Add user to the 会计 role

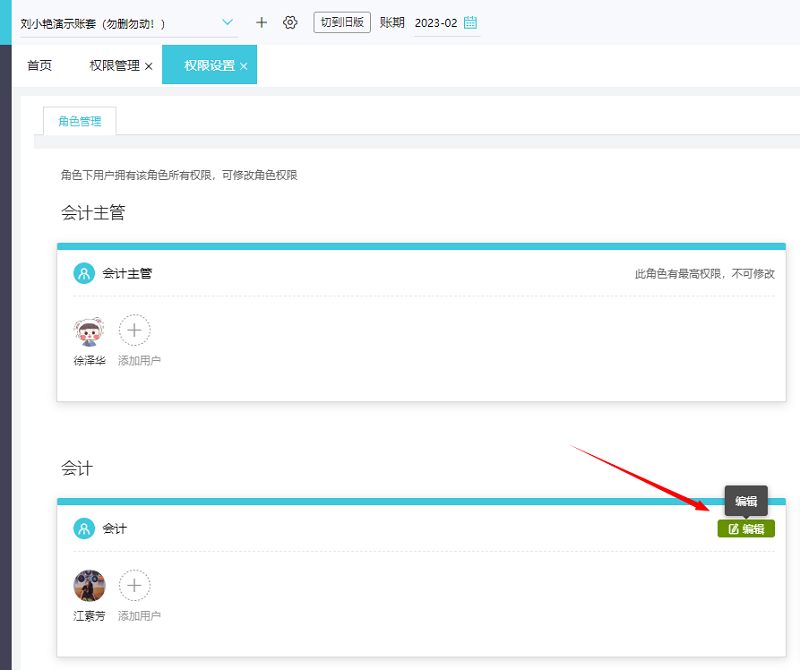click(x=135, y=585)
